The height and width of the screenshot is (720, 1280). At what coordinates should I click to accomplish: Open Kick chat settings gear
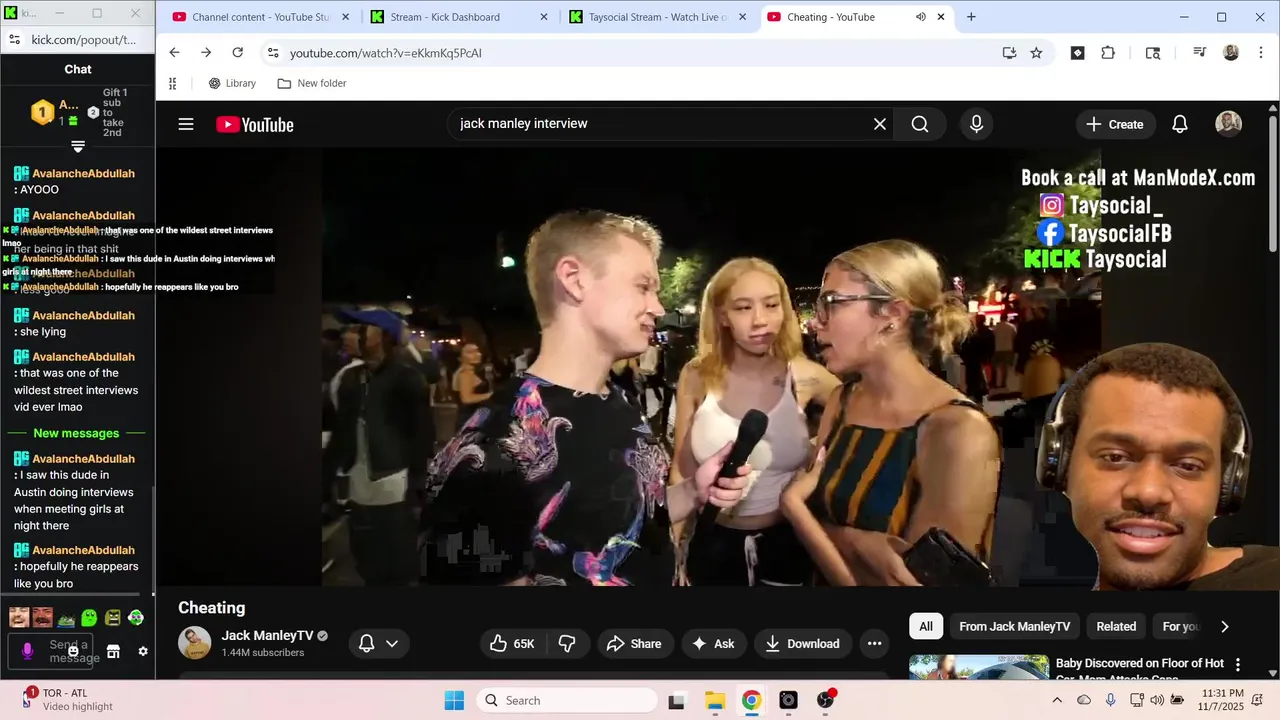click(x=143, y=651)
